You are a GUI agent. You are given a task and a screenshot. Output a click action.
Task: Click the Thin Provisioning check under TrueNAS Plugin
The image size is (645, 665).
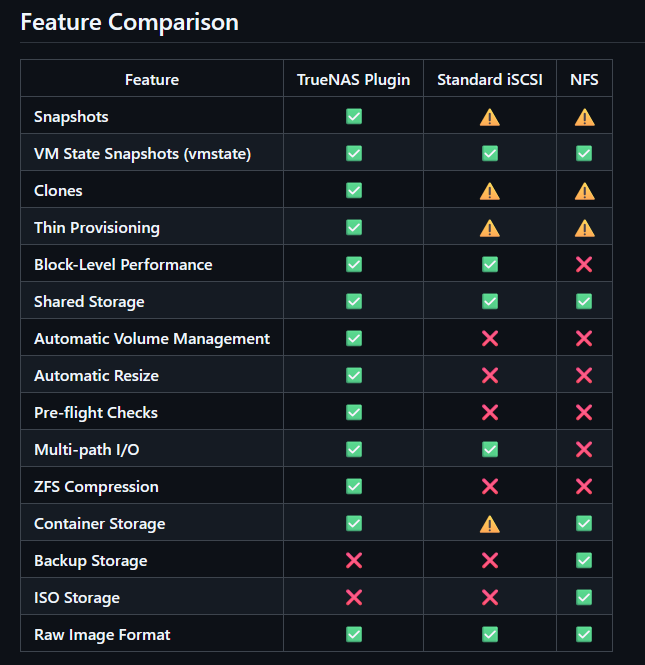coord(354,227)
